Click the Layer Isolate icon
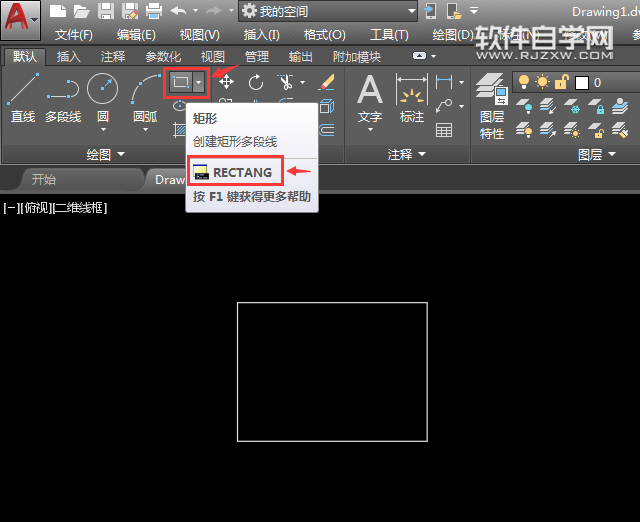This screenshot has width=640, height=522. [620, 106]
